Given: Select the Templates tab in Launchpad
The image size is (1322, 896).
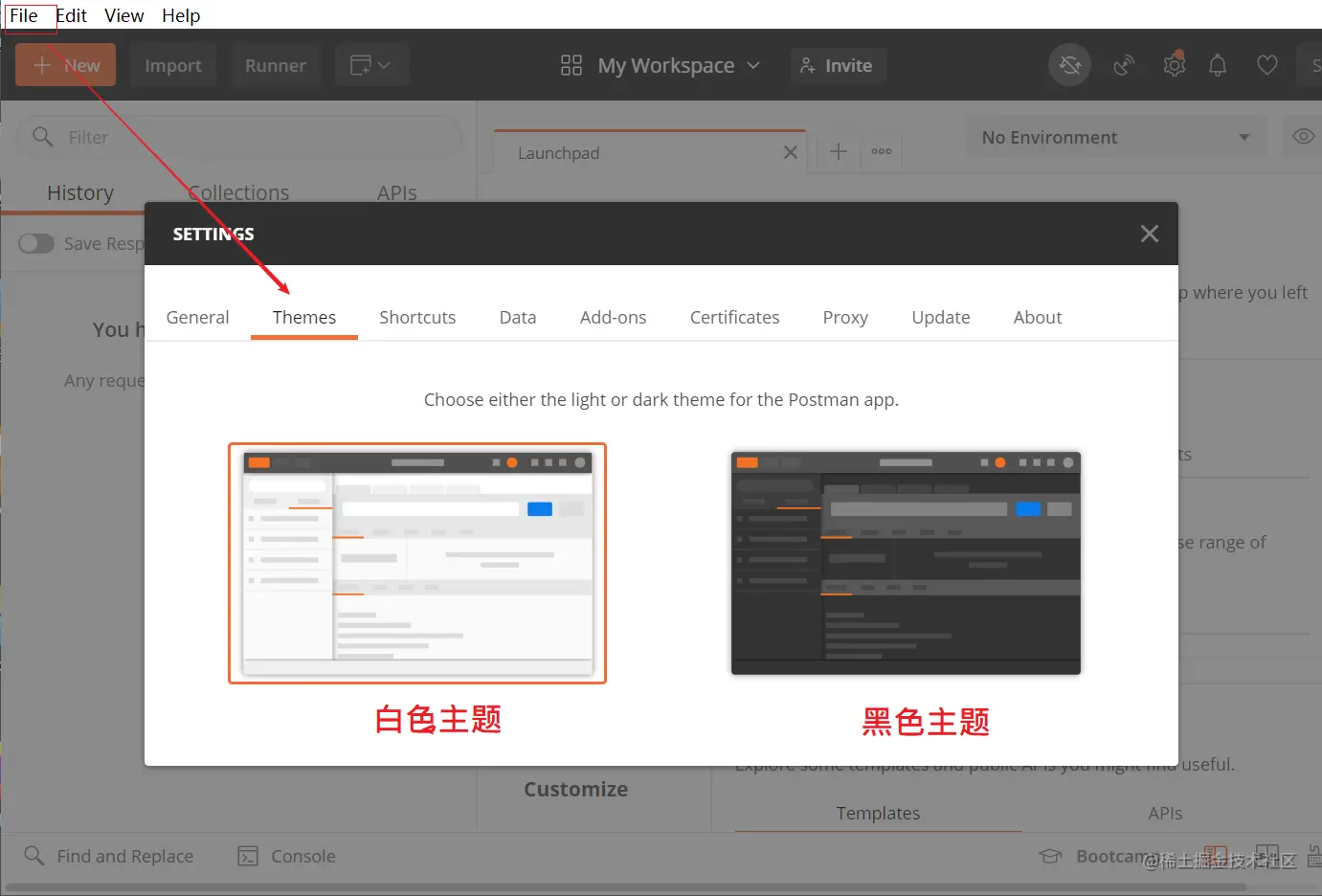Looking at the screenshot, I should tap(878, 813).
